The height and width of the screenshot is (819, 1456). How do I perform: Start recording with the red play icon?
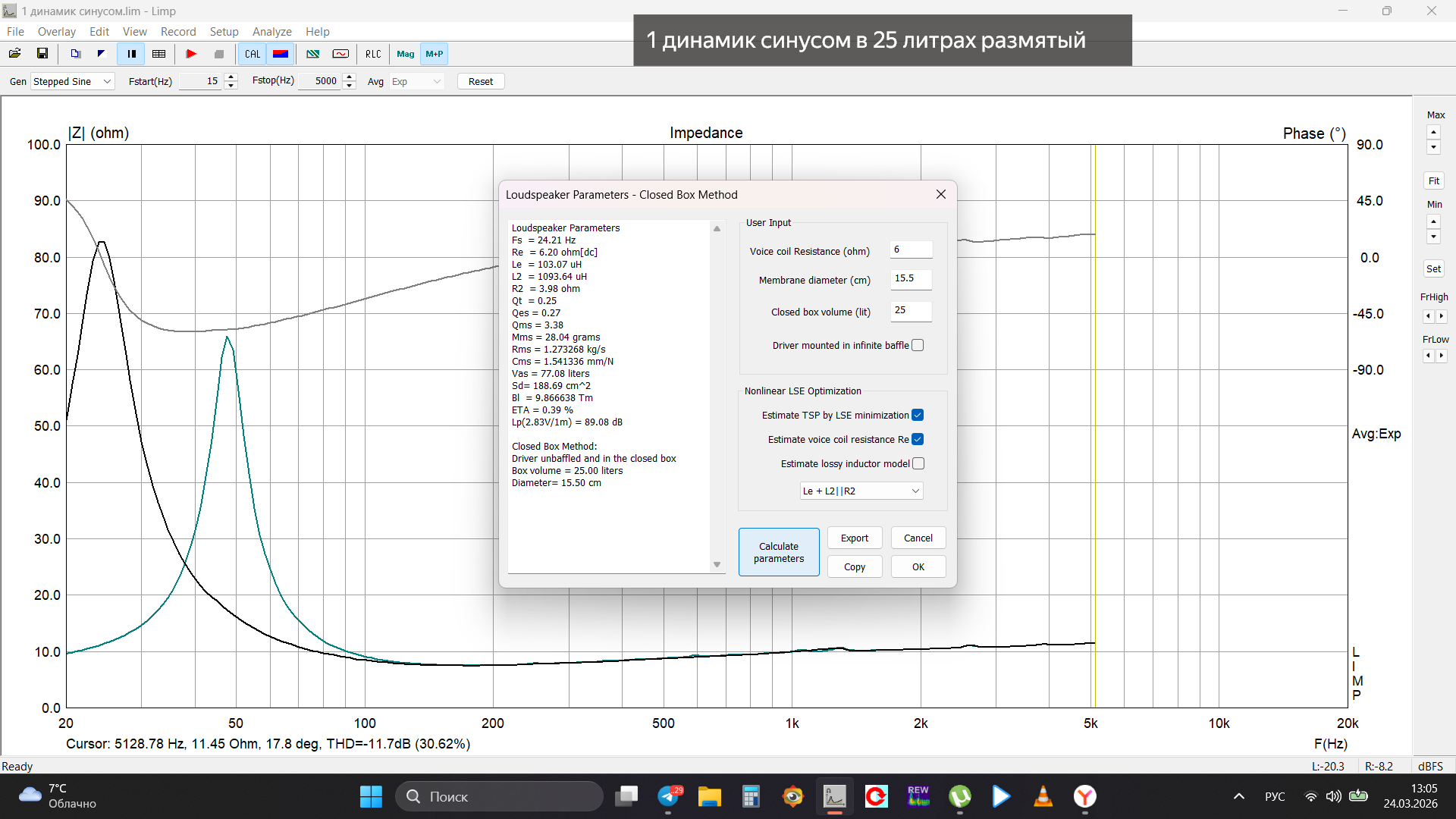click(192, 54)
